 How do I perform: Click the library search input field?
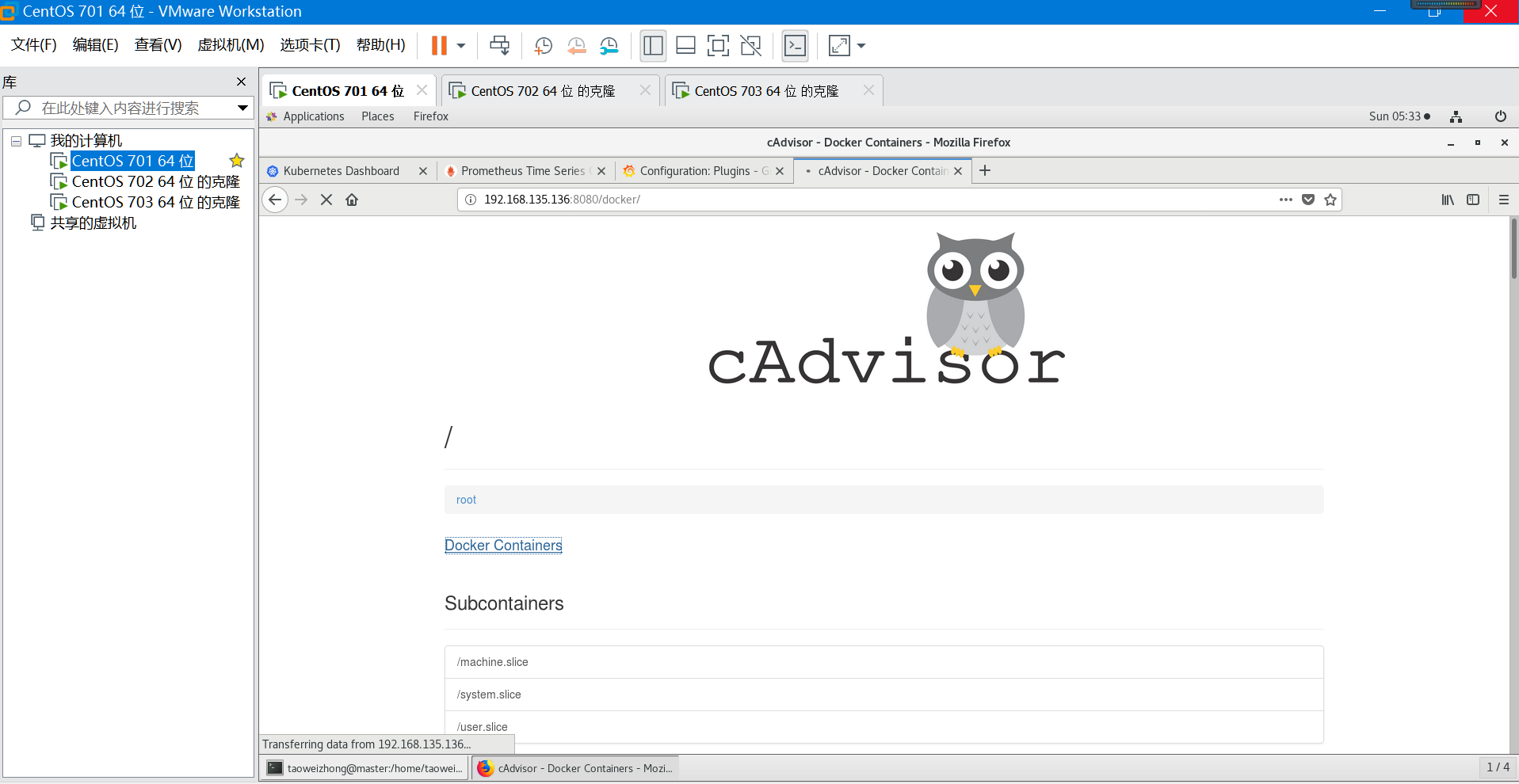127,108
